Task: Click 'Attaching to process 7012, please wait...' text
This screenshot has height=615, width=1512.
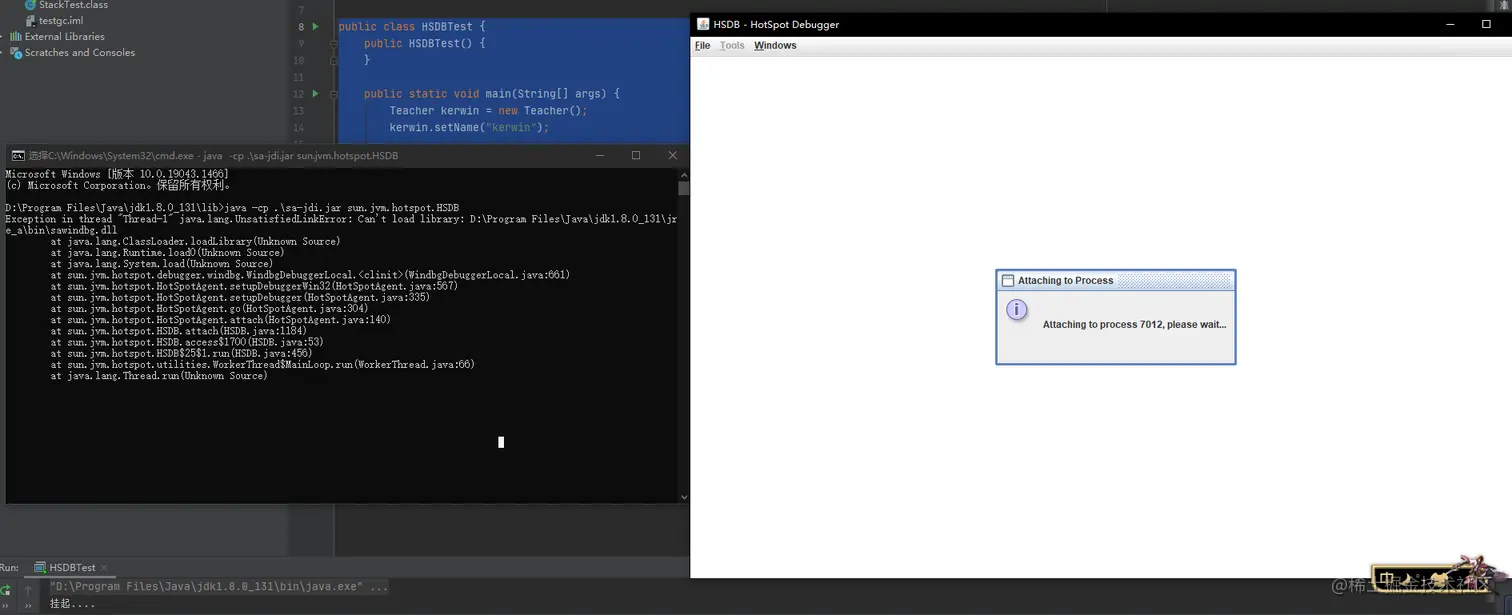Action: [x=1134, y=324]
